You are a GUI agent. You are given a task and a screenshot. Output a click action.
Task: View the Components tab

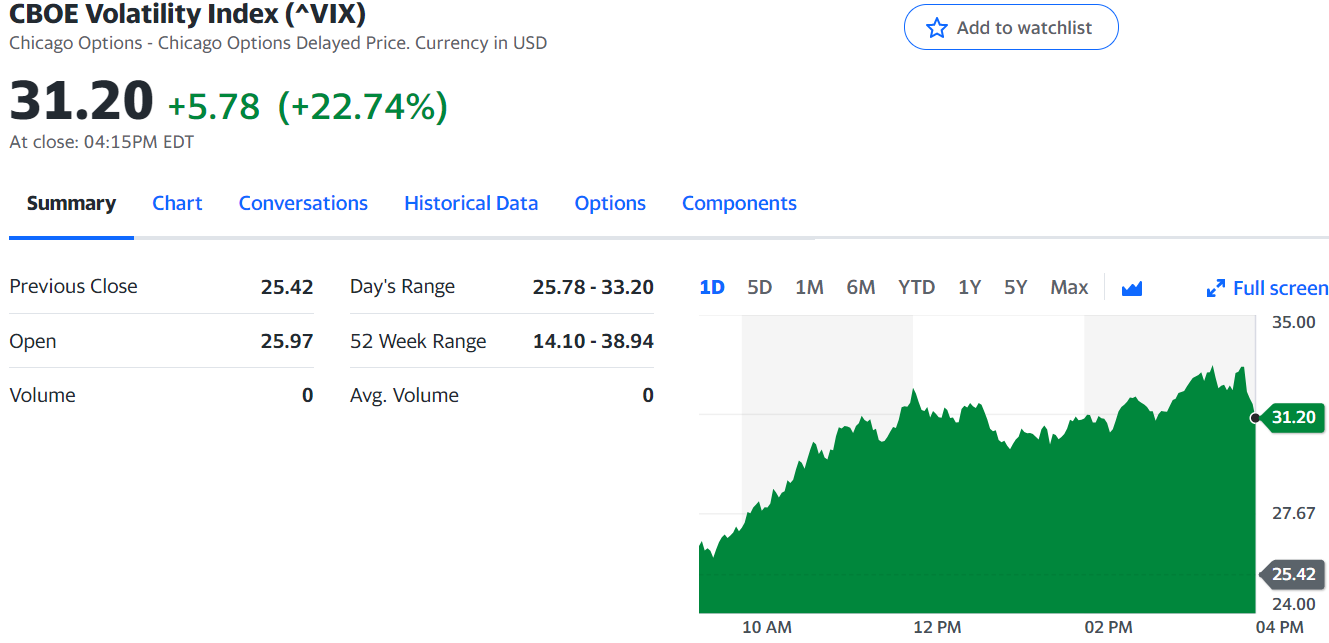coord(739,203)
